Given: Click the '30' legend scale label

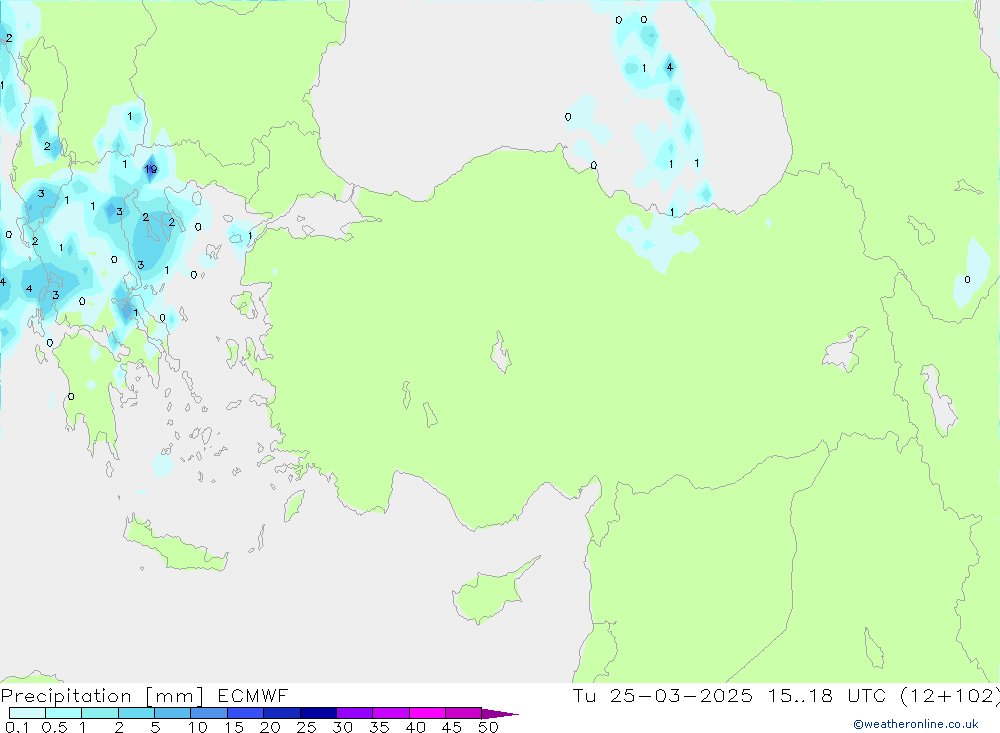Looking at the screenshot, I should [343, 727].
